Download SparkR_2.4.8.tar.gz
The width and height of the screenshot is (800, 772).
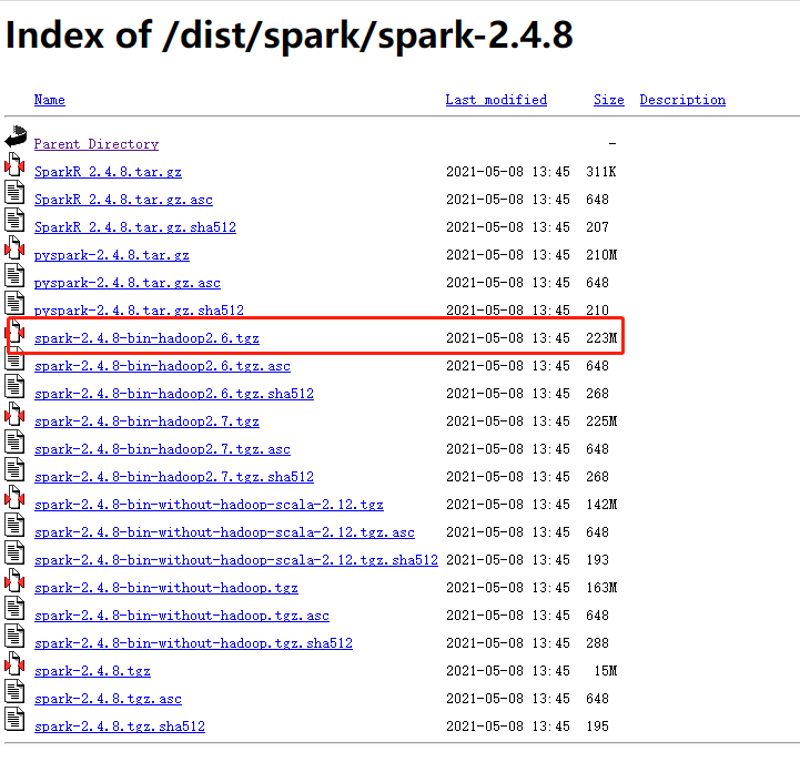pyautogui.click(x=108, y=171)
